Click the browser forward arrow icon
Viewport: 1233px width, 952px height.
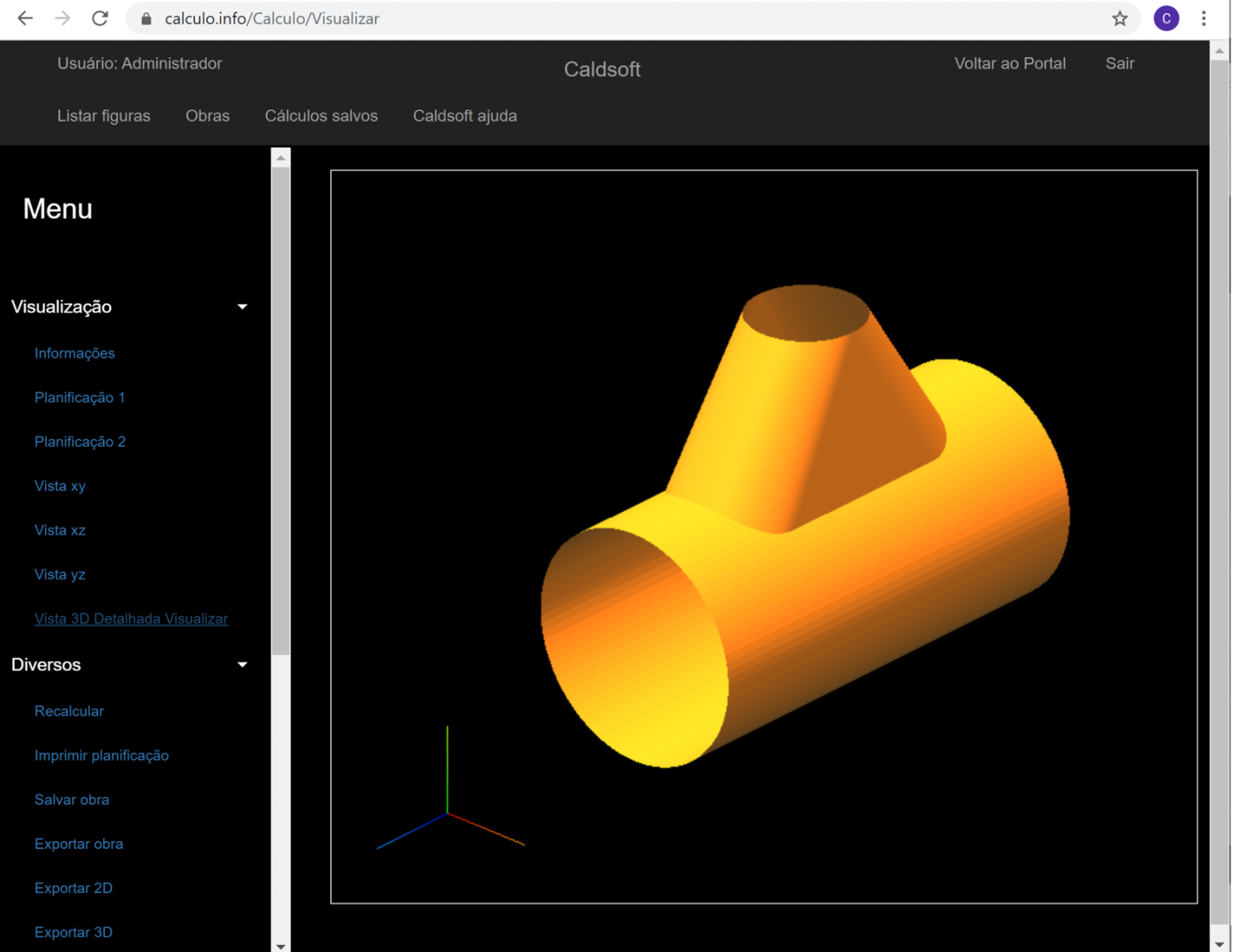[63, 18]
